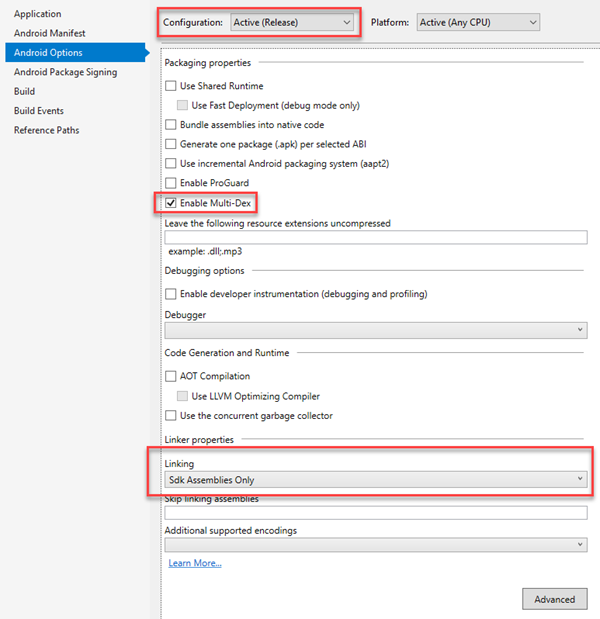Enable the Use Shared Runtime checkbox
The width and height of the screenshot is (600, 619).
(x=171, y=87)
